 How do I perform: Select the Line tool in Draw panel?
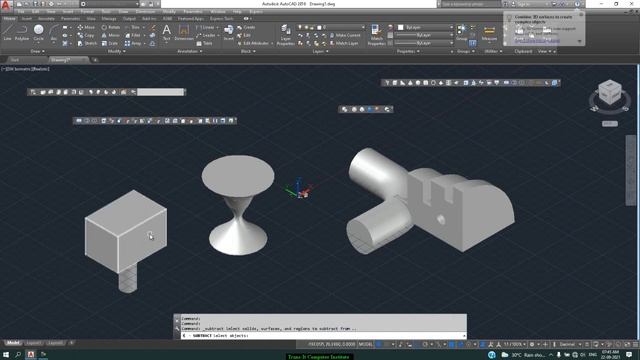pyautogui.click(x=7, y=33)
